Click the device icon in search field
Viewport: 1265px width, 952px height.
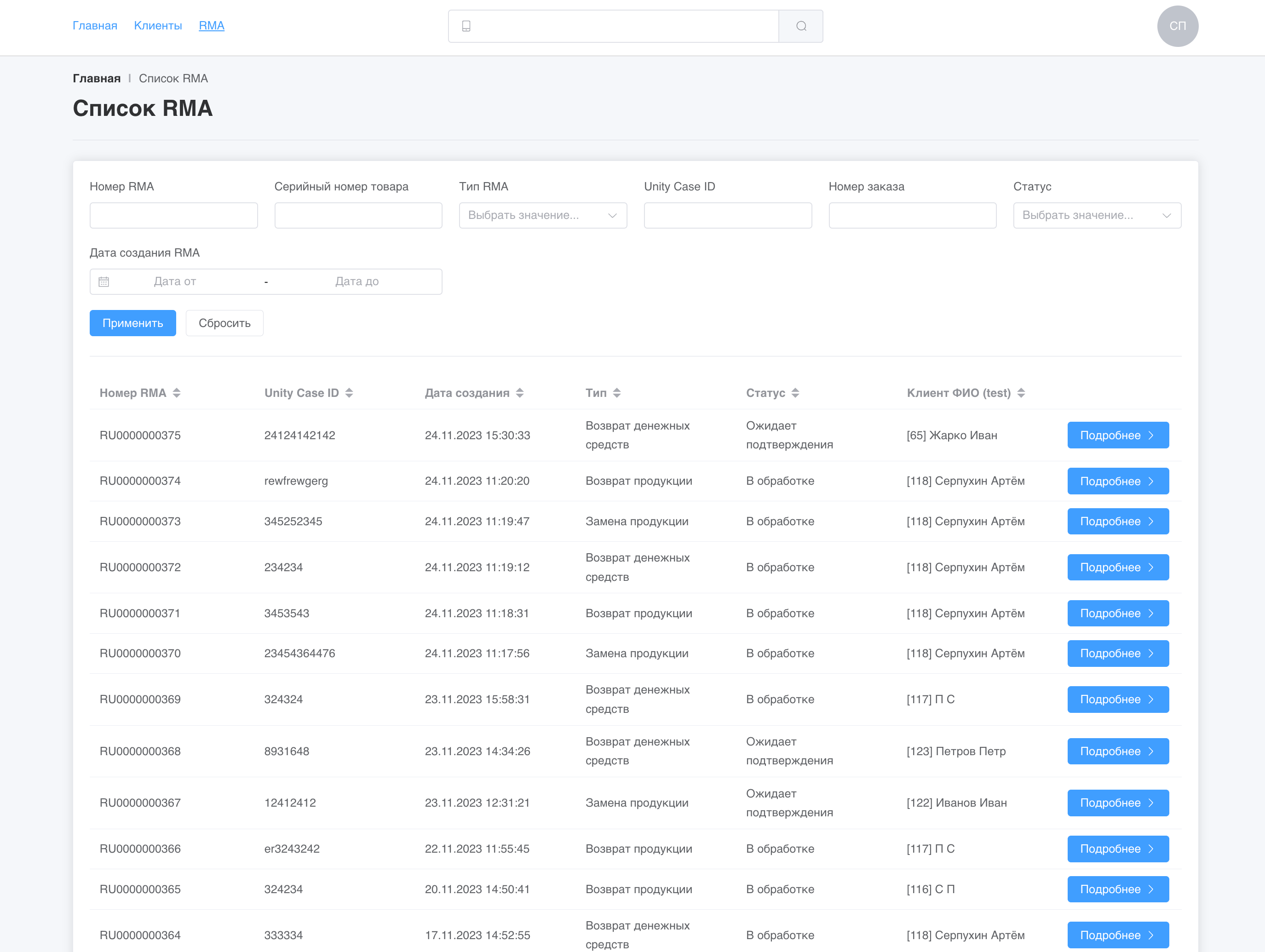(466, 26)
